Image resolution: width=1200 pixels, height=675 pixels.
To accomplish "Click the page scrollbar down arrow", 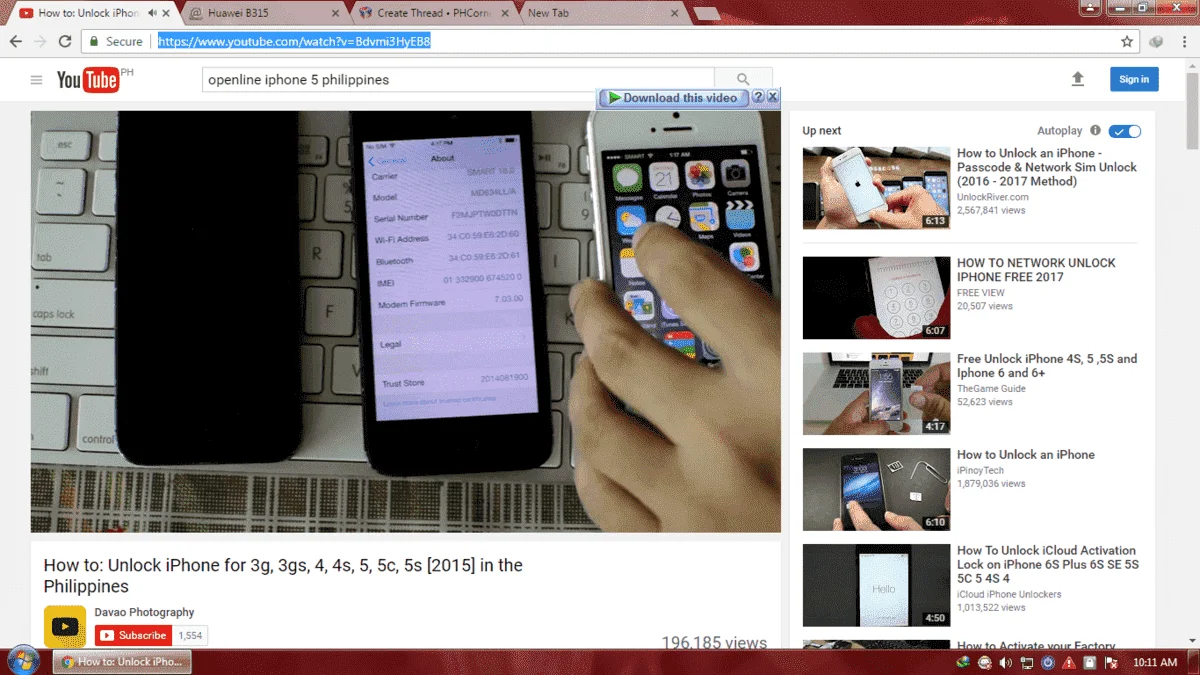I will (x=1192, y=642).
